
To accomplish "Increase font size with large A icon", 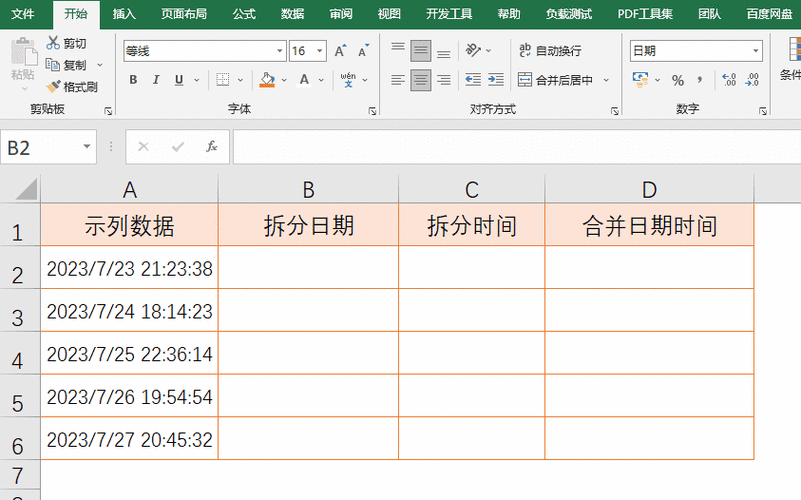I will click(340, 51).
